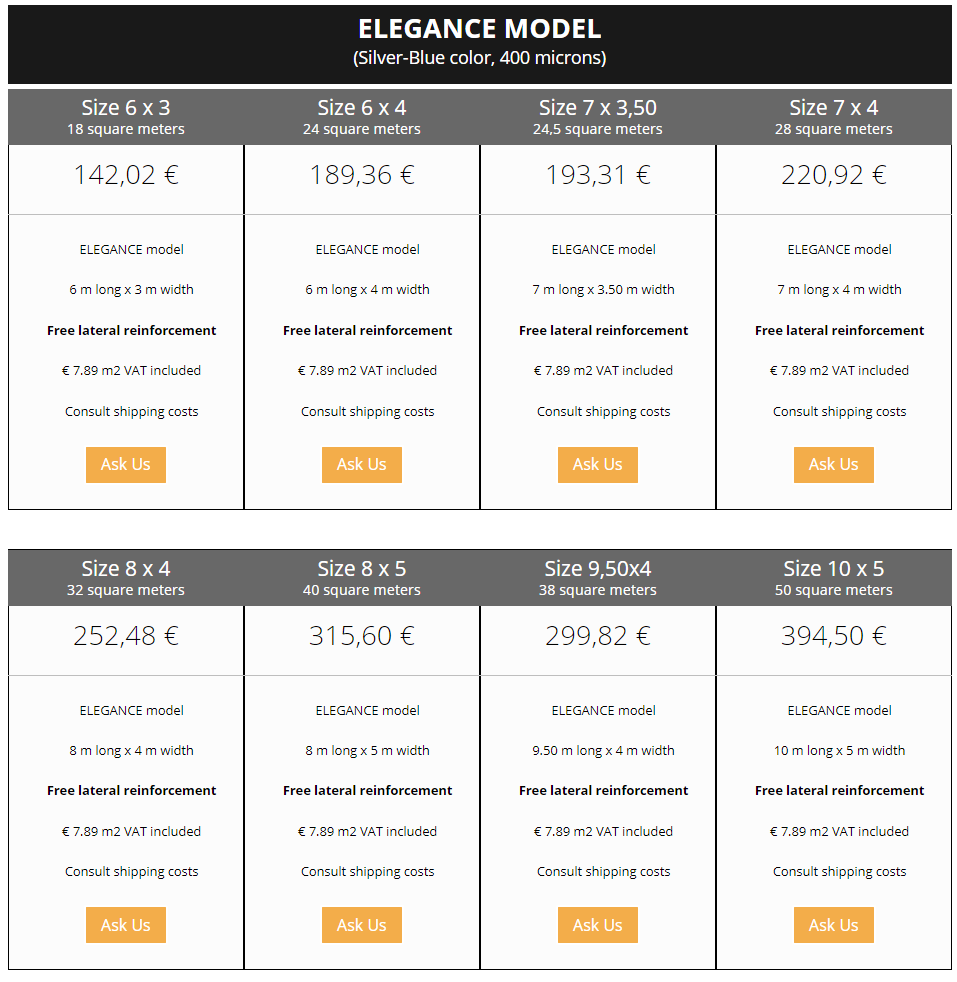Click the 9.50 m long x 4 m width text
The image size is (957, 982).
pyautogui.click(x=603, y=750)
